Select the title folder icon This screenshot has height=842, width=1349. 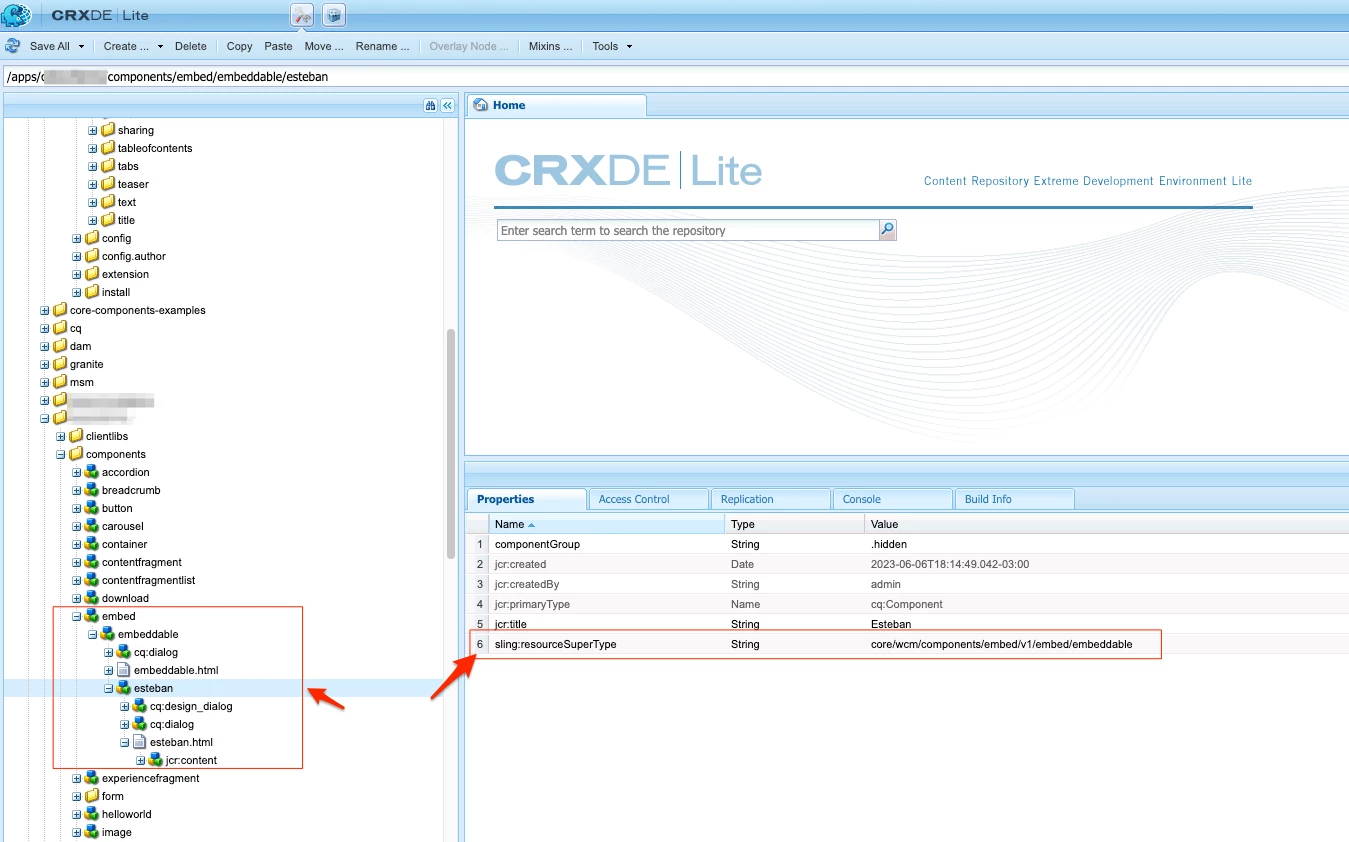(108, 220)
